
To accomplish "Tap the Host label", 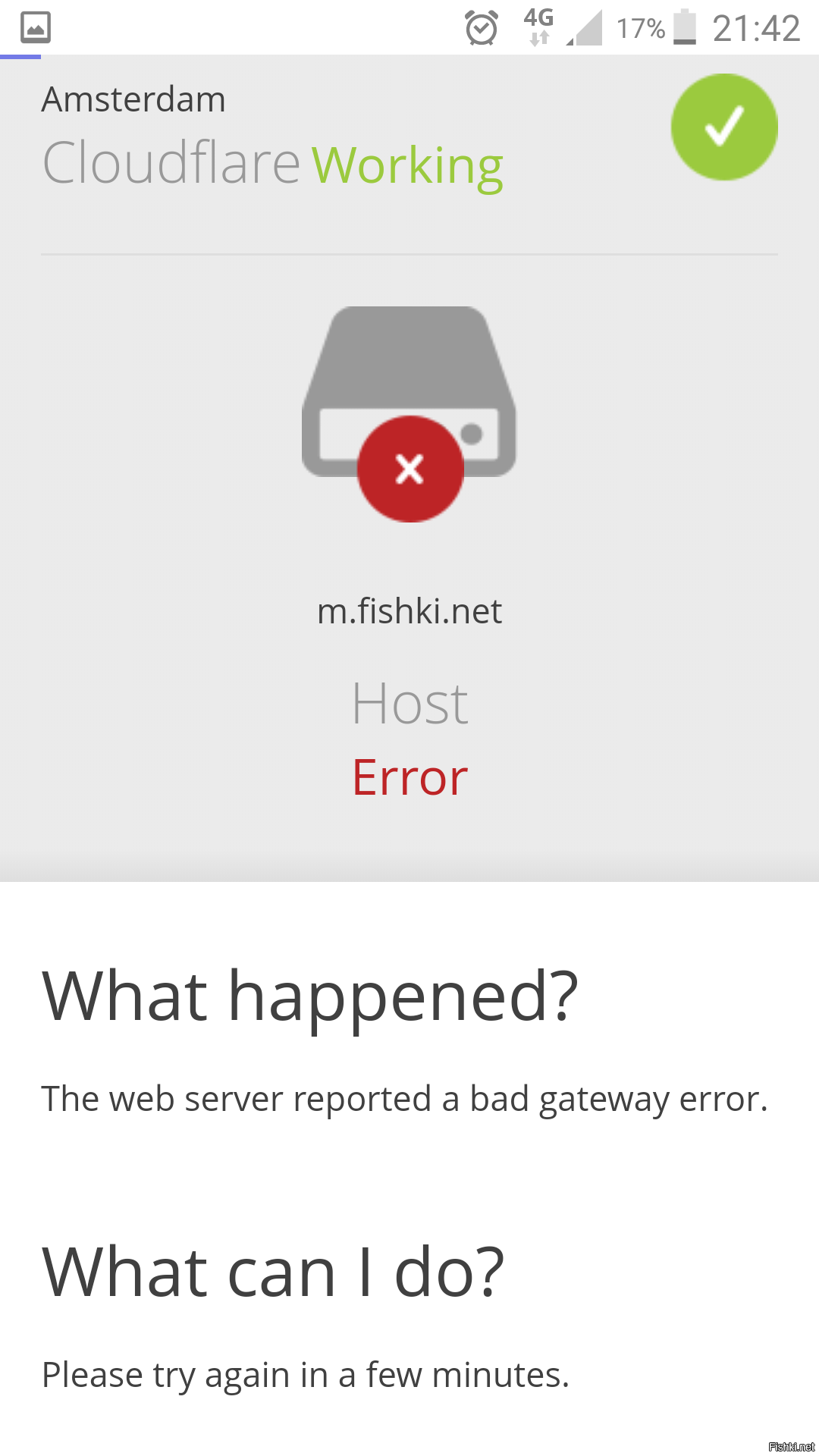I will [410, 704].
